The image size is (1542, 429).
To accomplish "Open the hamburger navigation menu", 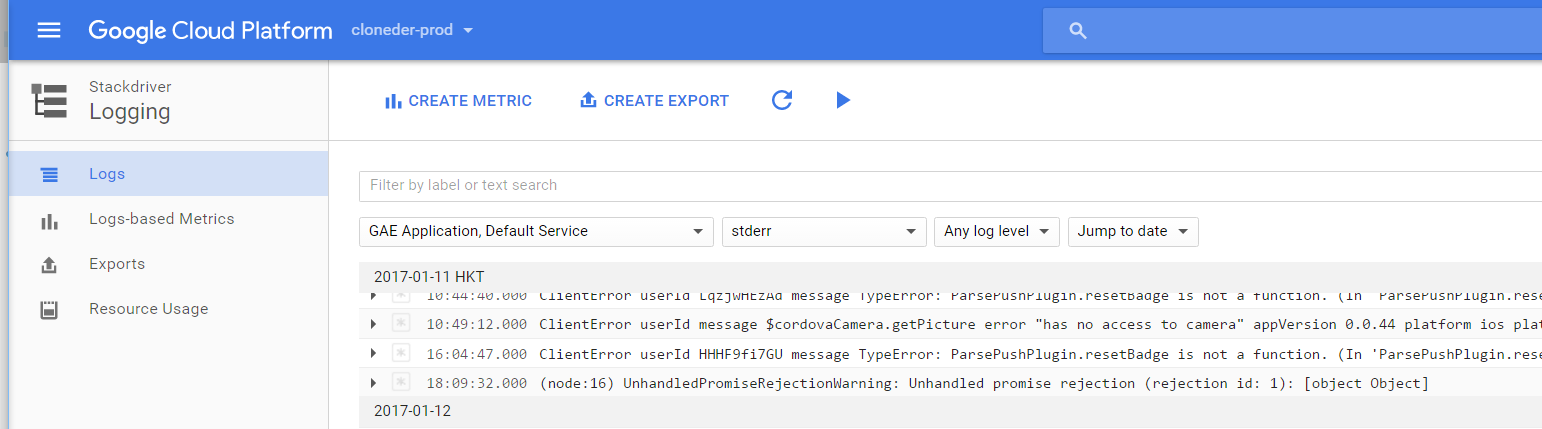I will tap(49, 30).
